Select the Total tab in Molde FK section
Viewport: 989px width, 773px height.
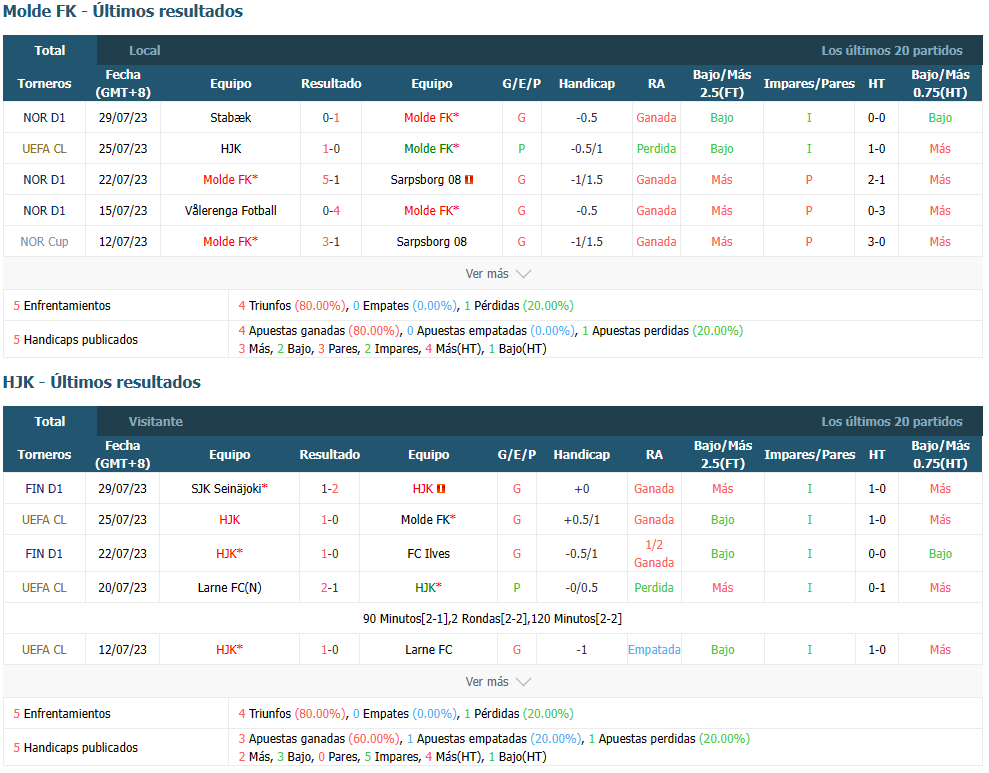(x=50, y=50)
